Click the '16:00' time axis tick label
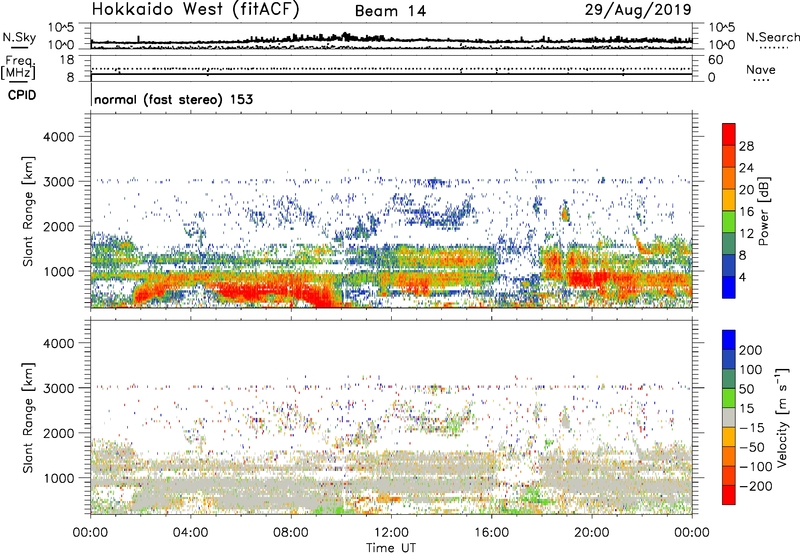Viewport: 800px width, 554px height. click(491, 533)
